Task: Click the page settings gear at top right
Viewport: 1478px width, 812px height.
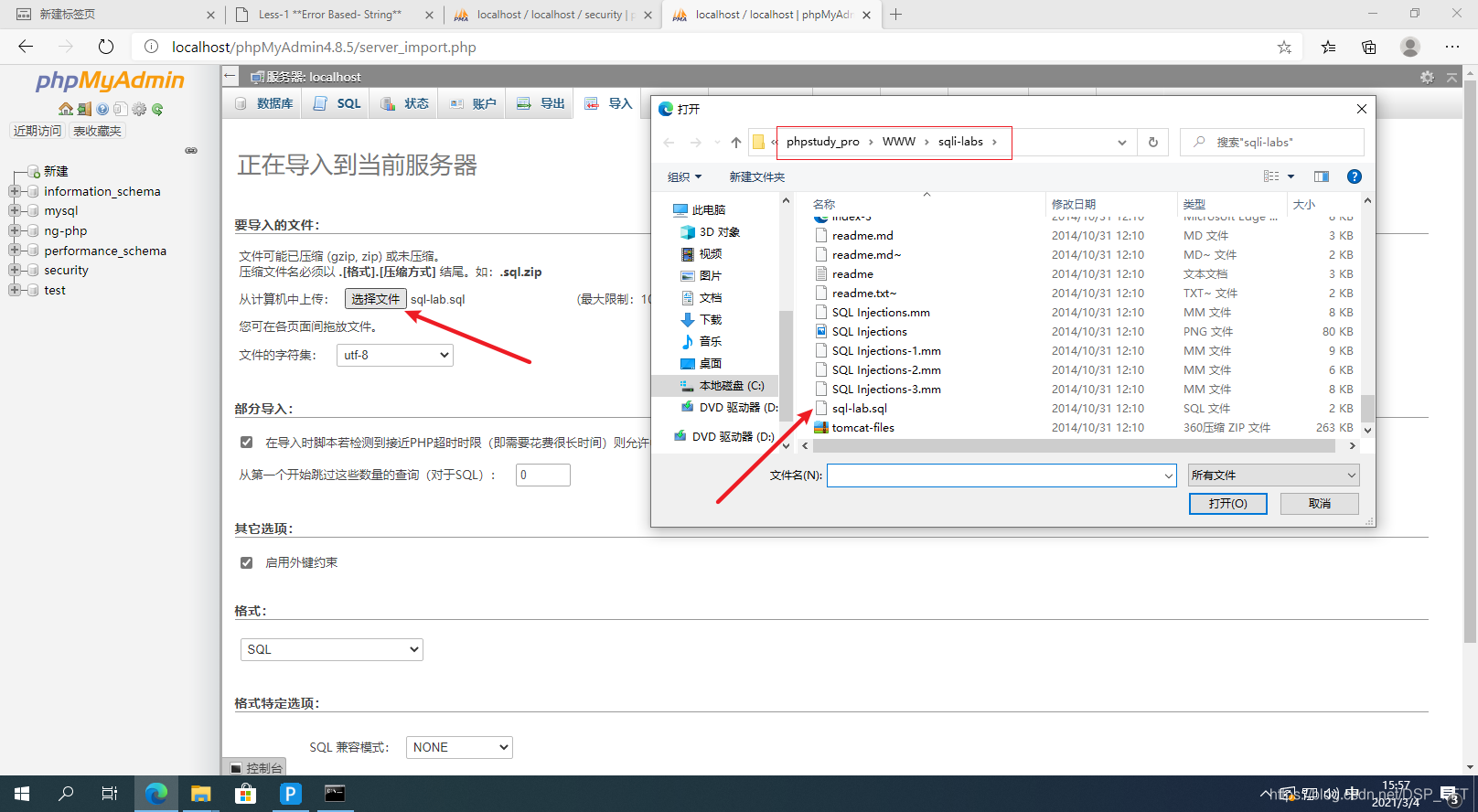Action: pos(1427,77)
